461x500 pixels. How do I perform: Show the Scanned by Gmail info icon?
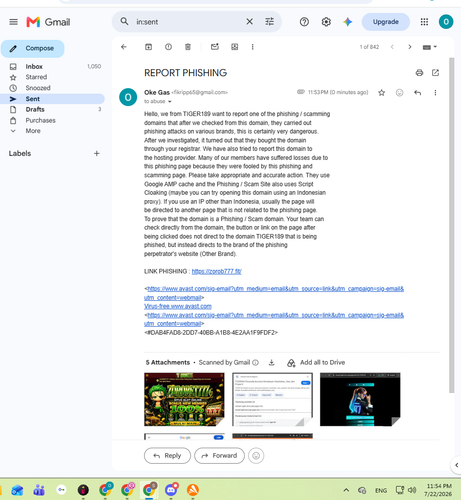(x=255, y=363)
